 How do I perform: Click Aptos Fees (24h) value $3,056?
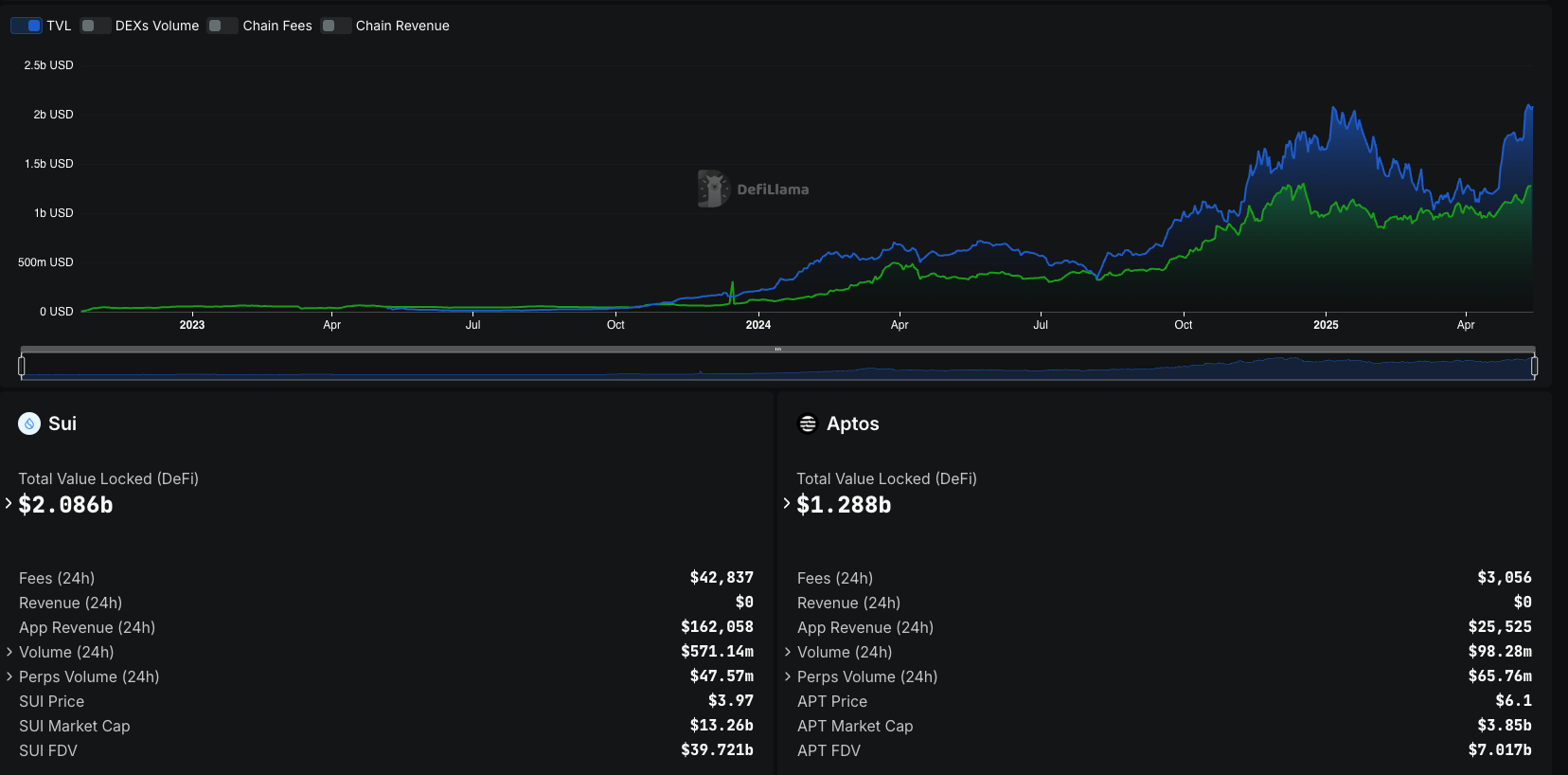click(x=1505, y=578)
